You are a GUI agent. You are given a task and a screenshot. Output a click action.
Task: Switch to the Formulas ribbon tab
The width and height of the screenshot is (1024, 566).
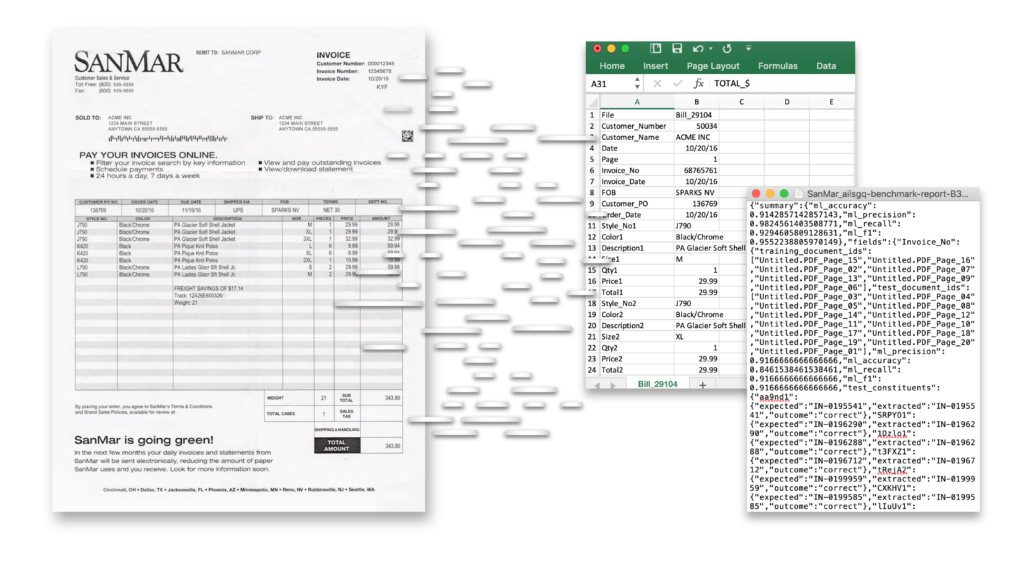click(x=778, y=66)
